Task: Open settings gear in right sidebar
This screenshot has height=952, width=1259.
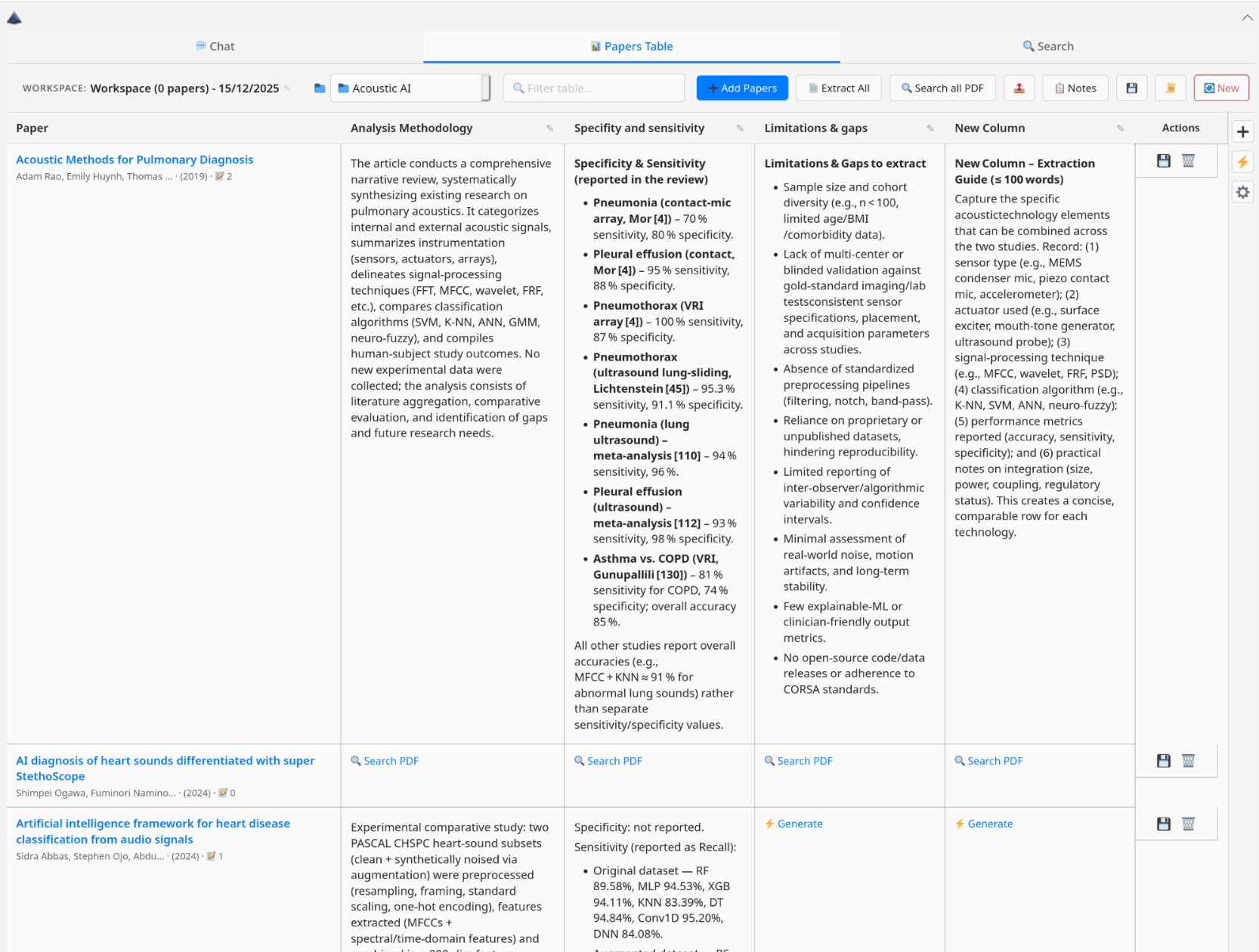Action: [x=1242, y=193]
